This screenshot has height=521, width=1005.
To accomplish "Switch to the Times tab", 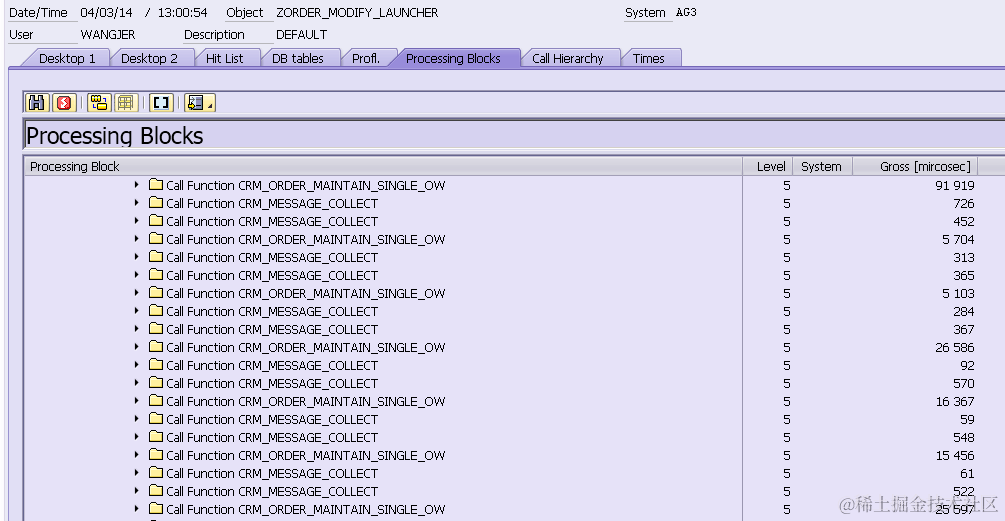I will (x=648, y=58).
